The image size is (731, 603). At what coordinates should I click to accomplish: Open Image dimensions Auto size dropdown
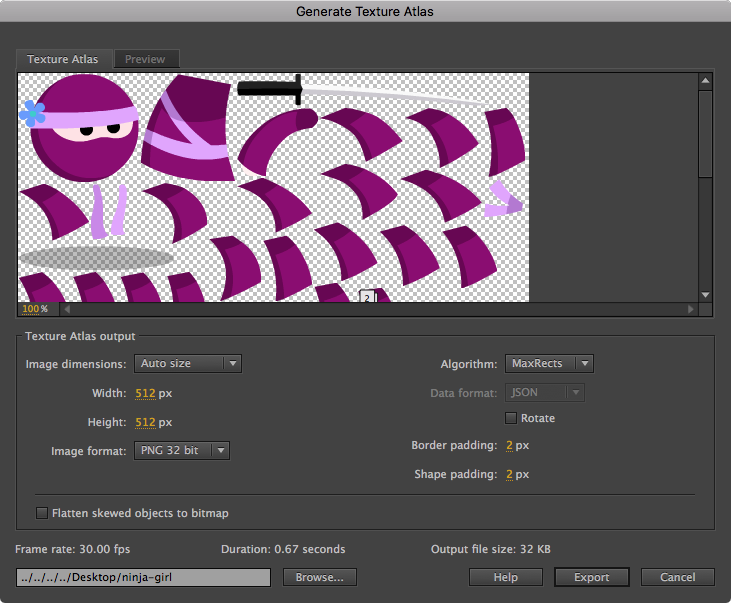(187, 364)
